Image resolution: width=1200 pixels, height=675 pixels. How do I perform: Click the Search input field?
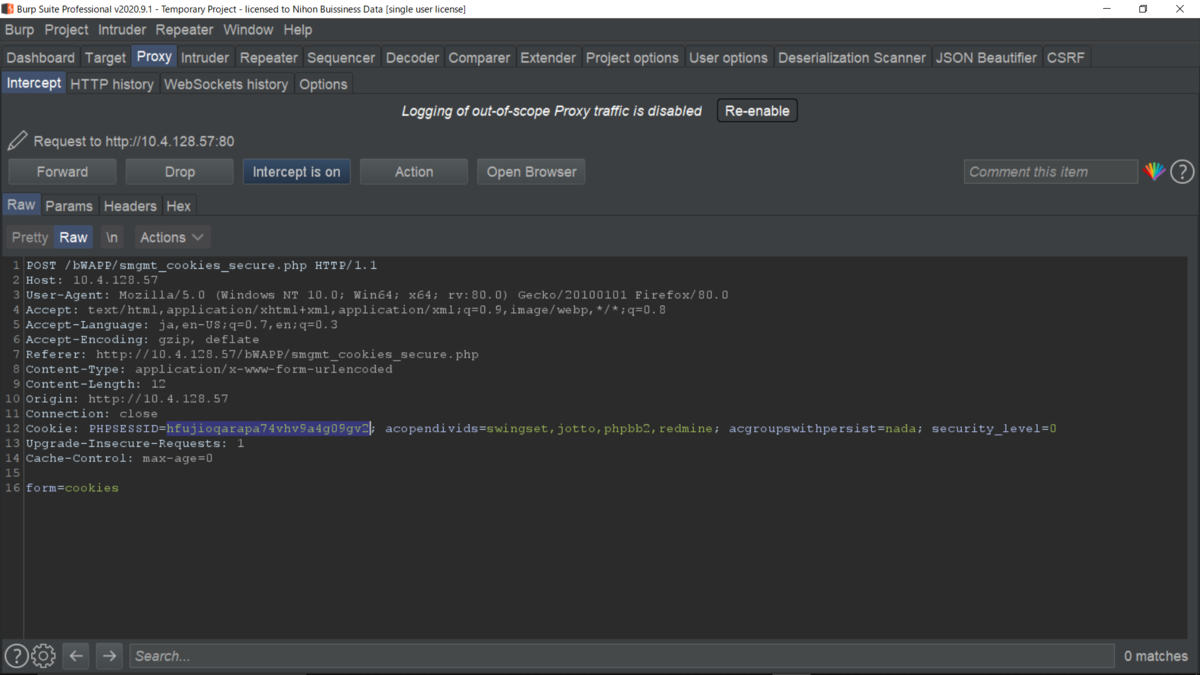coord(621,656)
